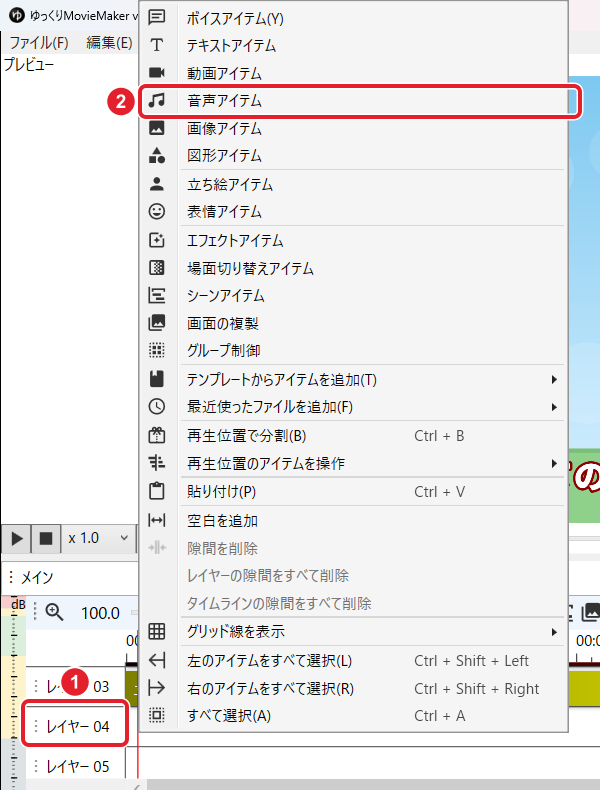This screenshot has width=600, height=790.
Task: Click the template bookmark icon
Action: pyautogui.click(x=157, y=379)
